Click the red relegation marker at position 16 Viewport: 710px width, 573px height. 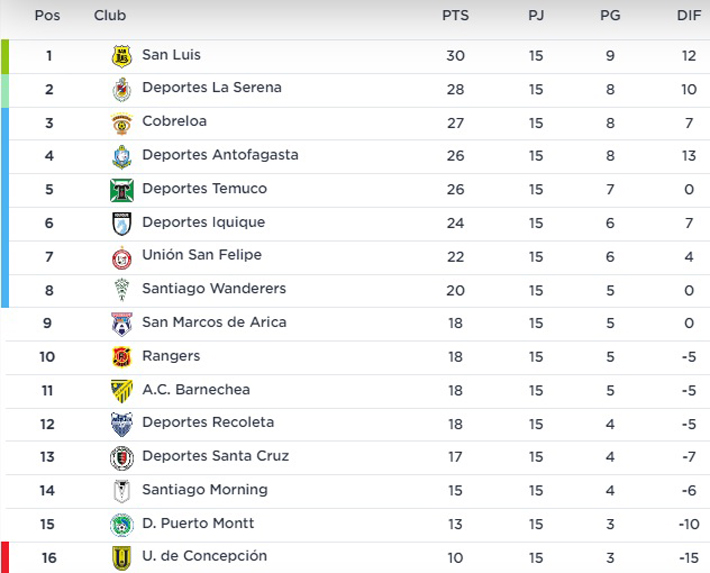tap(4, 557)
